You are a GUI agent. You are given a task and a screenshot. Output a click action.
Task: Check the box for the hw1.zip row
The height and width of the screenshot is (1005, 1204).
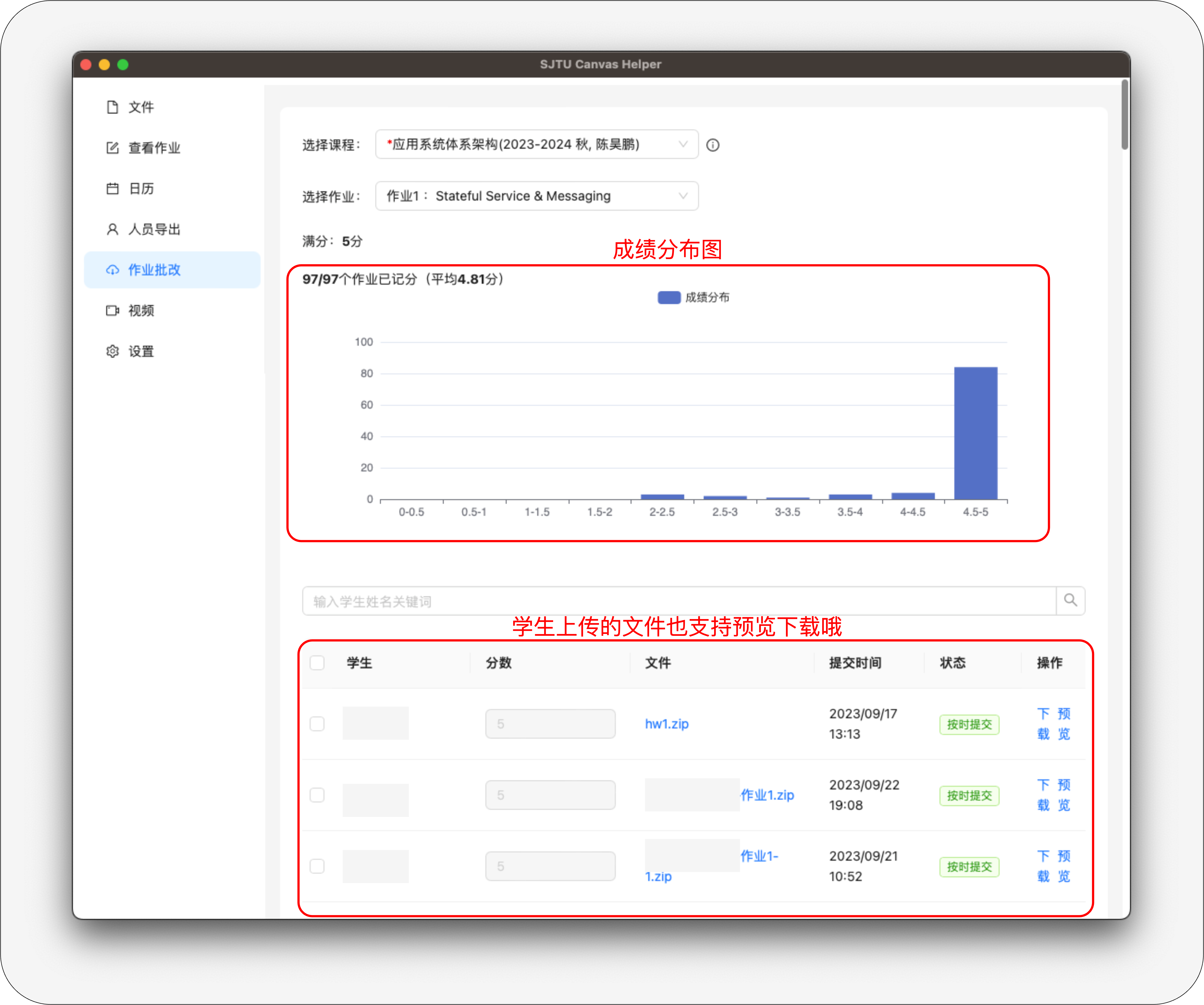(x=317, y=724)
